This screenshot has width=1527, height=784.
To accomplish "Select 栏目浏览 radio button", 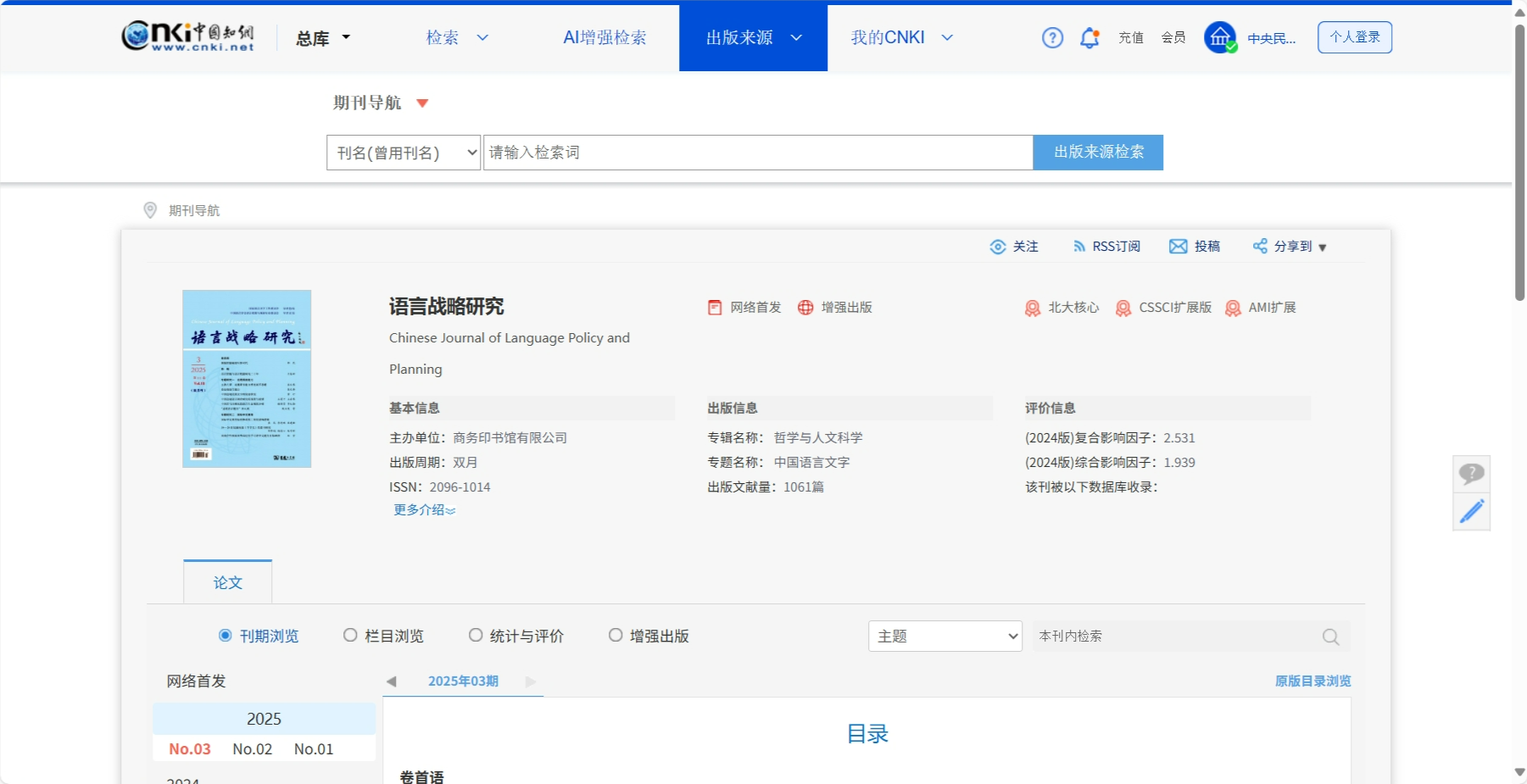I will tap(350, 635).
